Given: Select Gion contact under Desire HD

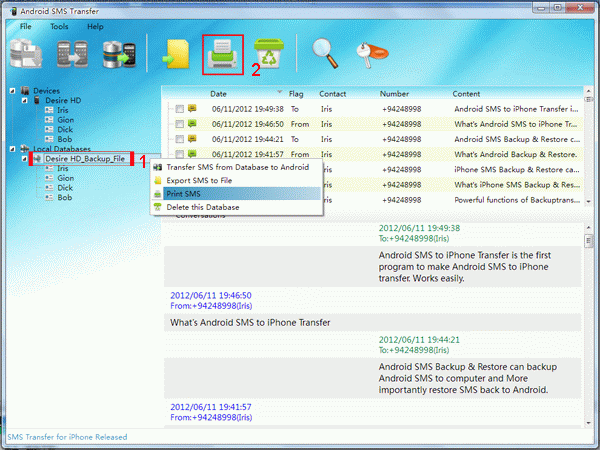Looking at the screenshot, I should pyautogui.click(x=65, y=120).
